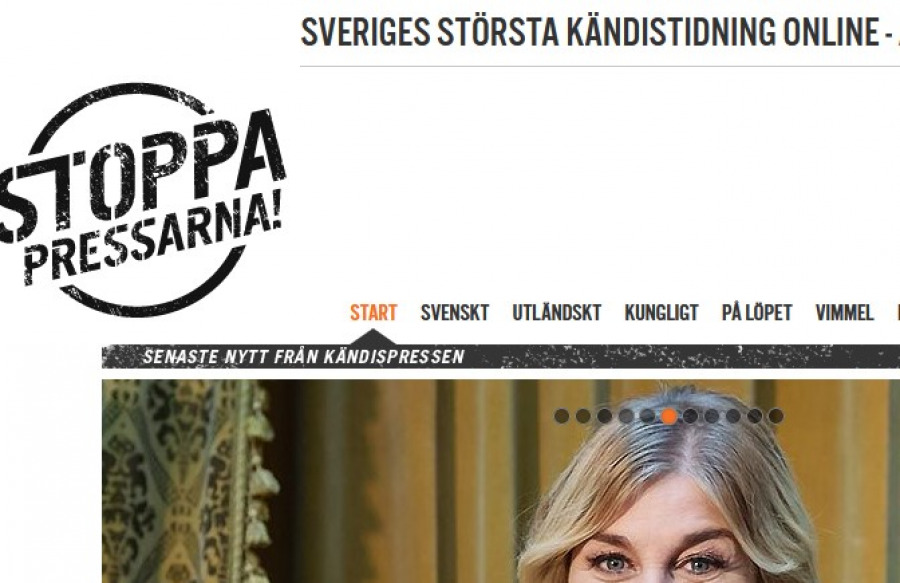Navigate to the VIMMEL page
This screenshot has width=900, height=583.
click(844, 313)
